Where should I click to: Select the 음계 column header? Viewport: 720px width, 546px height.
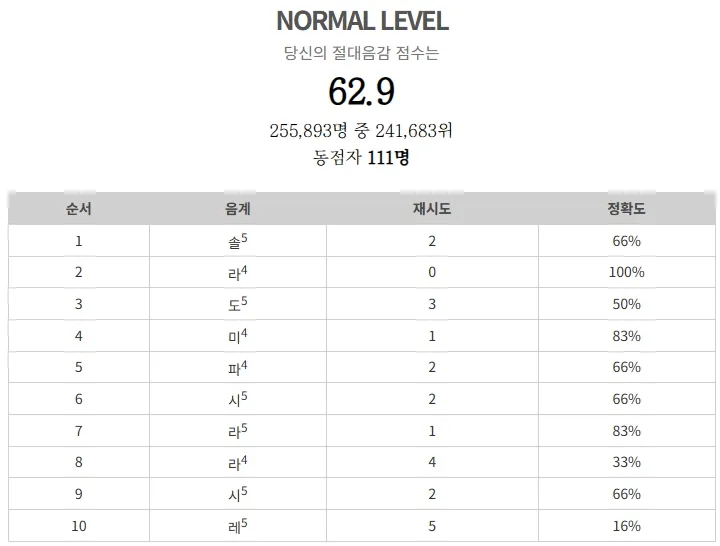238,209
